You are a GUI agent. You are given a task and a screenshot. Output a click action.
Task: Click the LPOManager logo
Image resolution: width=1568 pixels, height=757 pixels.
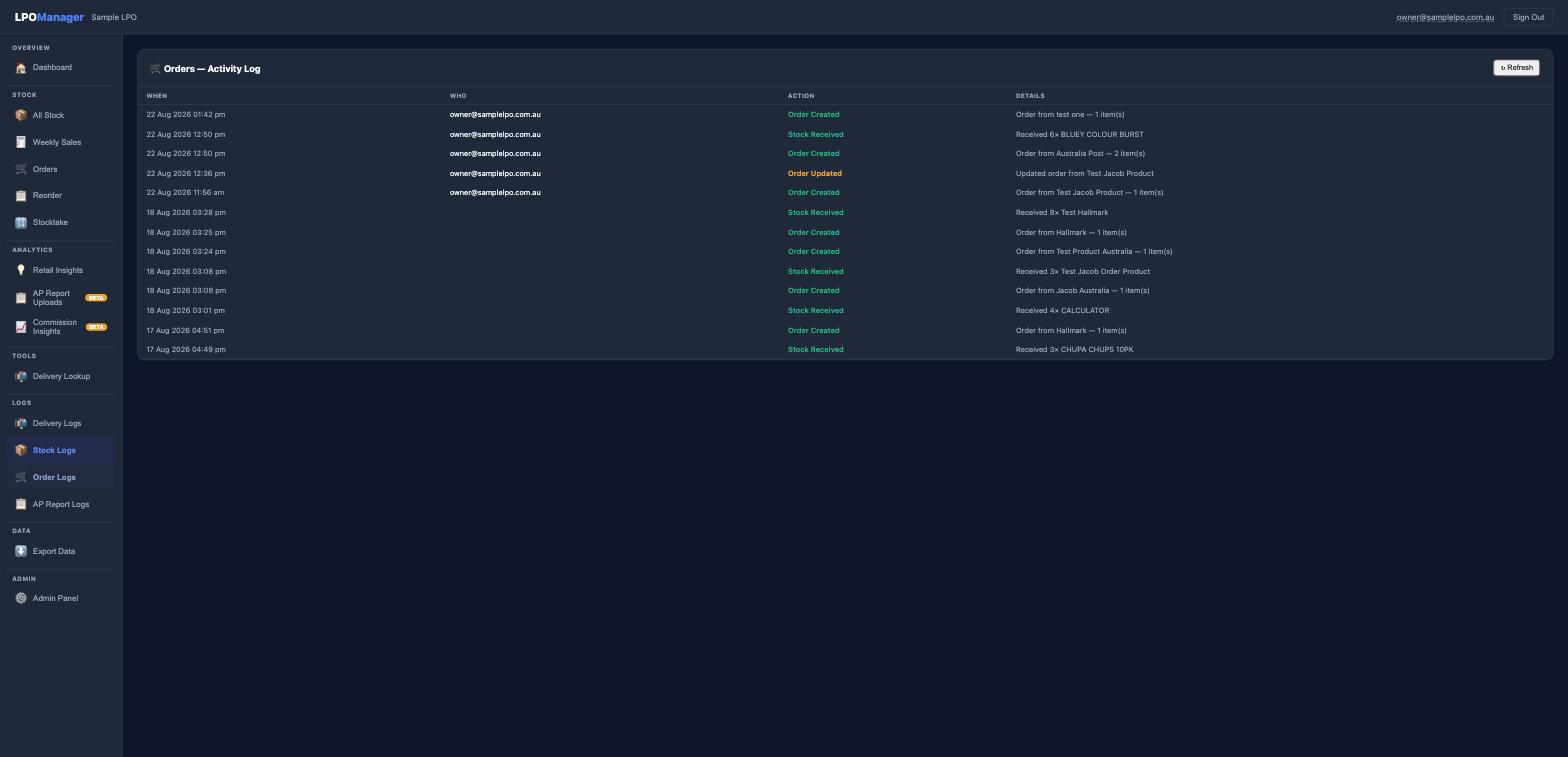[x=49, y=17]
